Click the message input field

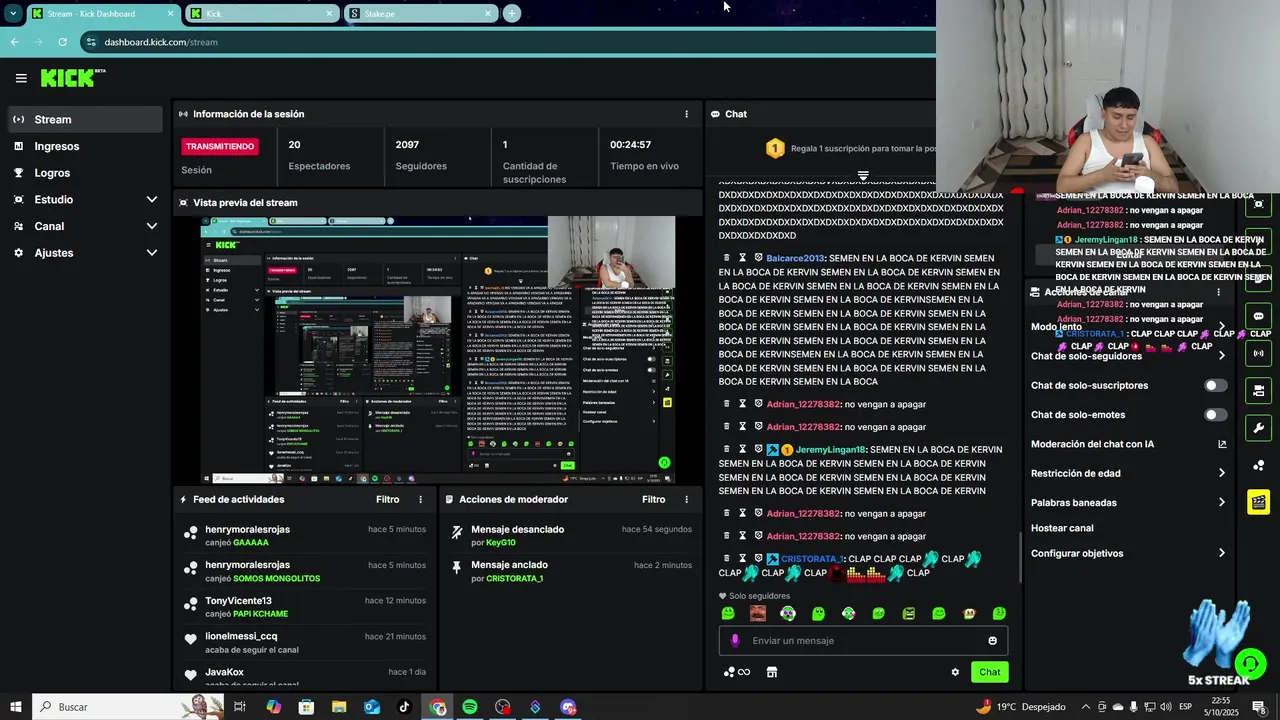pos(863,640)
